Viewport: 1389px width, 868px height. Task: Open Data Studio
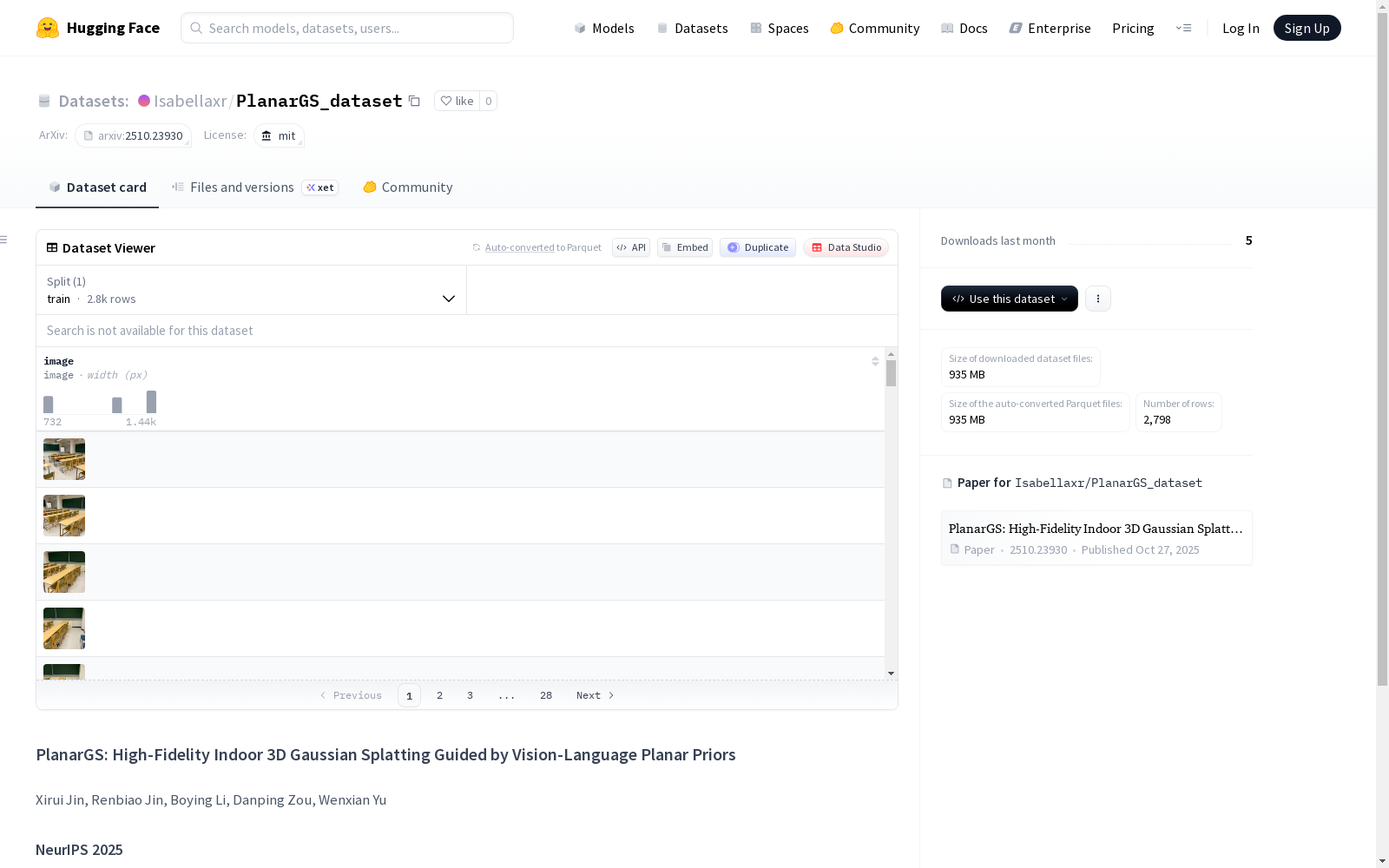pyautogui.click(x=846, y=247)
